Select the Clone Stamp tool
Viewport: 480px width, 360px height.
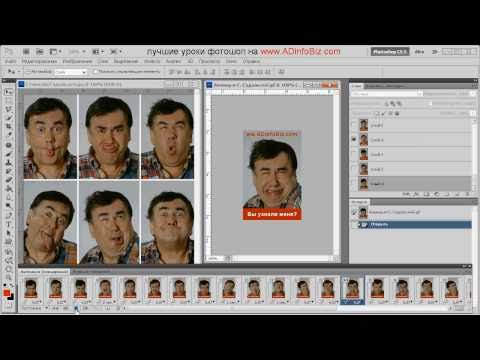pos(9,163)
